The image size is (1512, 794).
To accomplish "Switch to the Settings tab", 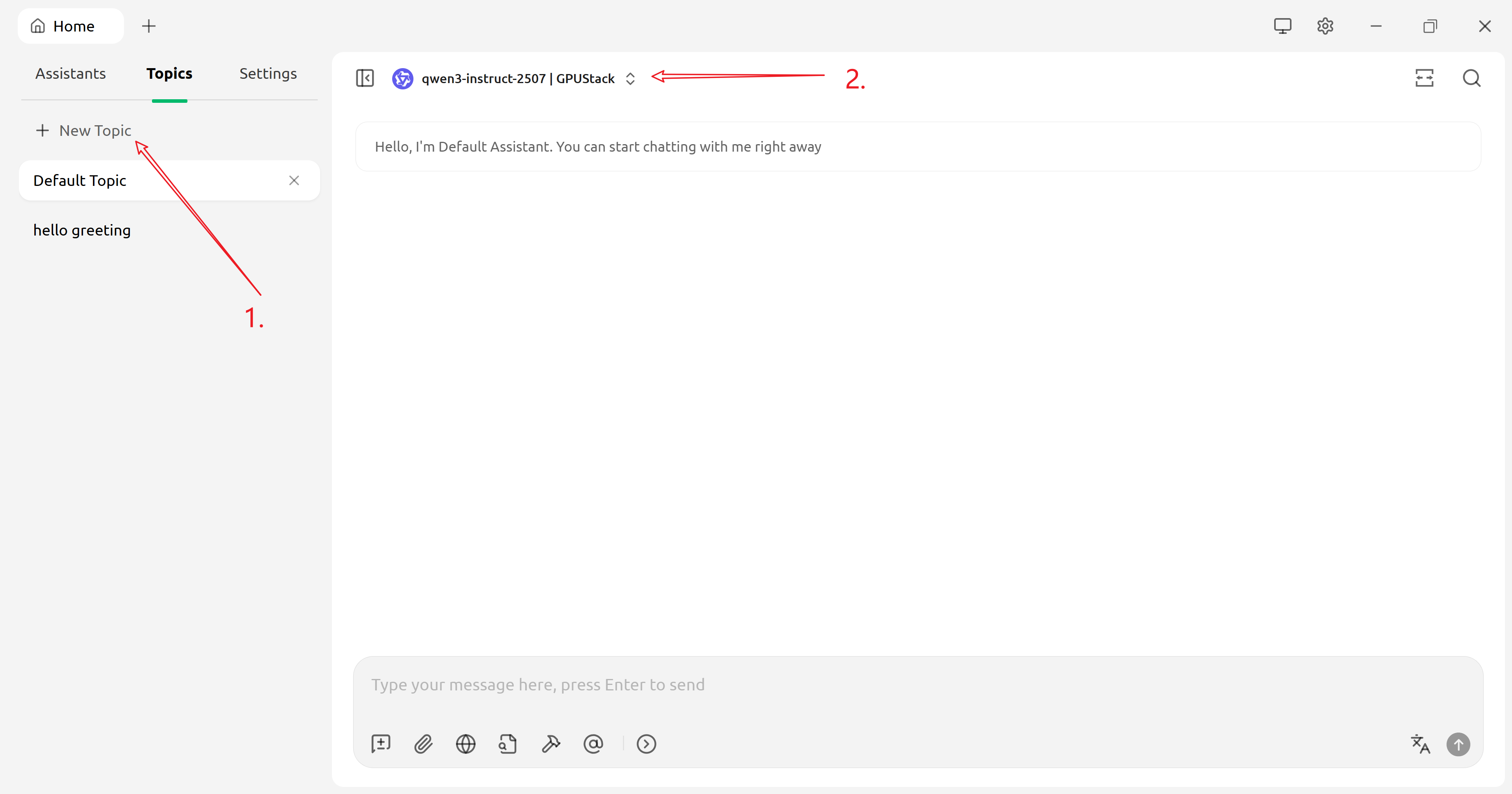I will [268, 73].
